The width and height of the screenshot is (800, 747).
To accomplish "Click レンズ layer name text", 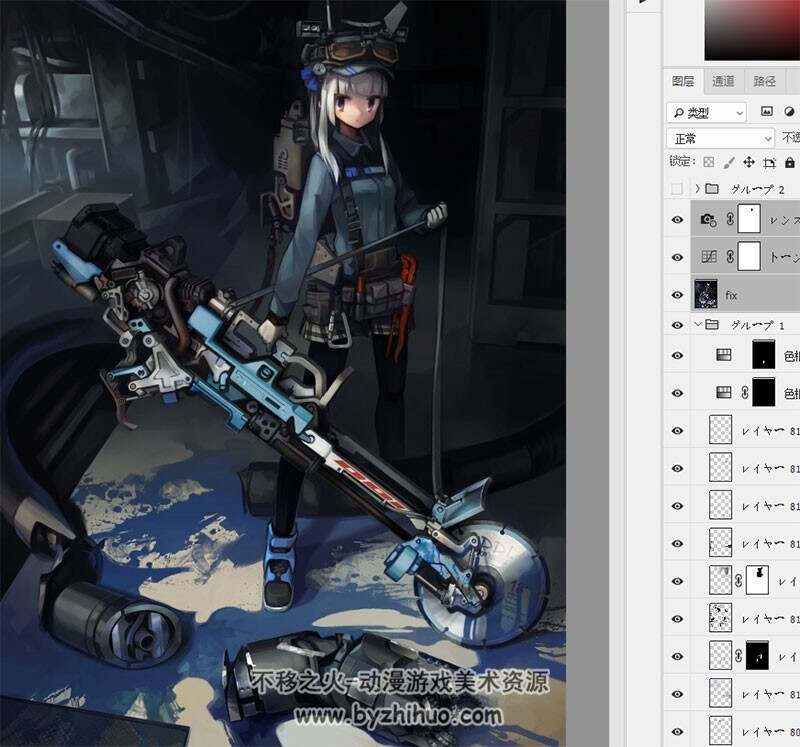I will pos(784,220).
